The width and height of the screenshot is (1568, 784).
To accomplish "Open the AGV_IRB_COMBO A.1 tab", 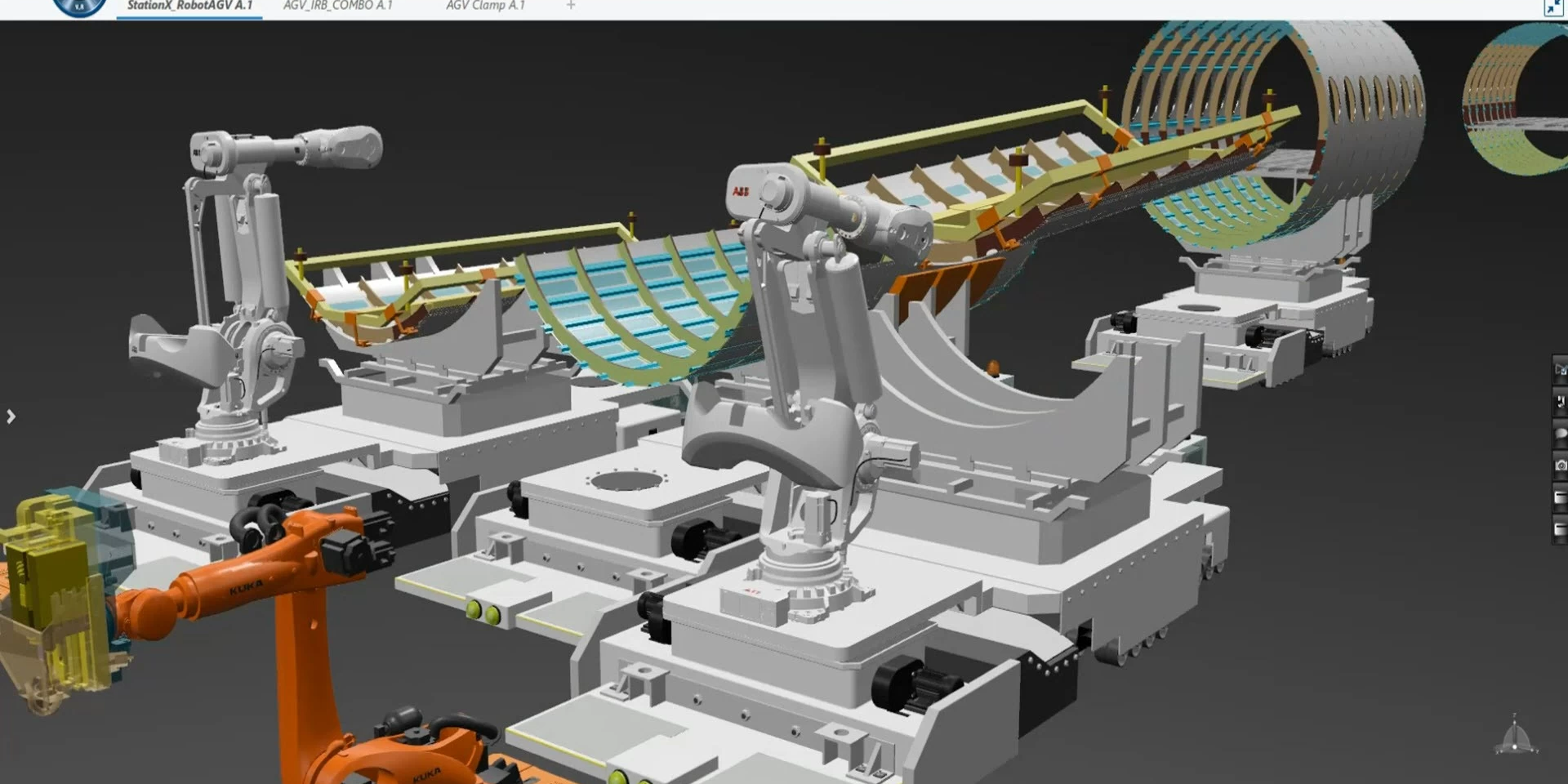I will [x=337, y=7].
